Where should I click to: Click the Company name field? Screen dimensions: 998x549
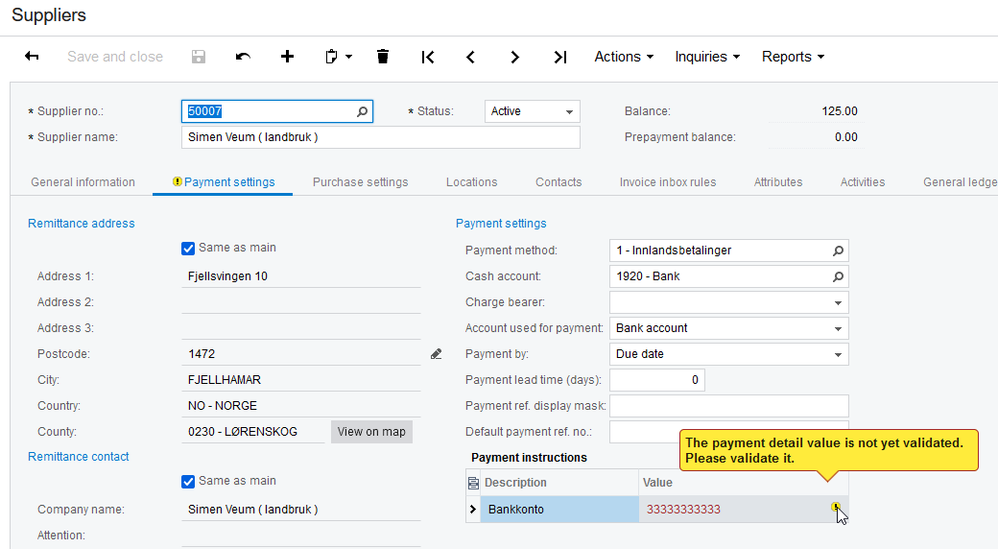click(300, 510)
